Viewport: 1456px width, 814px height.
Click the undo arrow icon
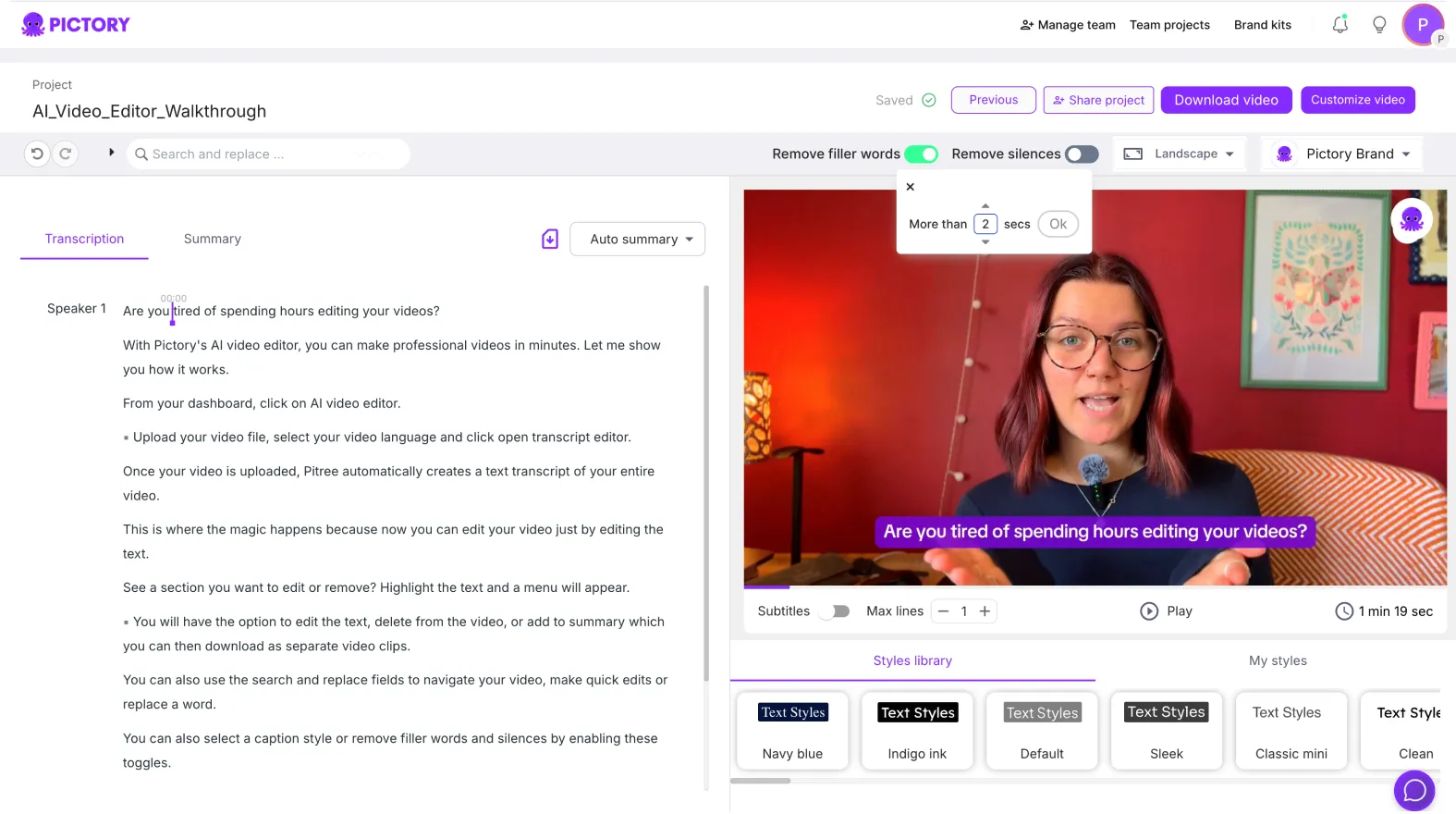(x=37, y=154)
